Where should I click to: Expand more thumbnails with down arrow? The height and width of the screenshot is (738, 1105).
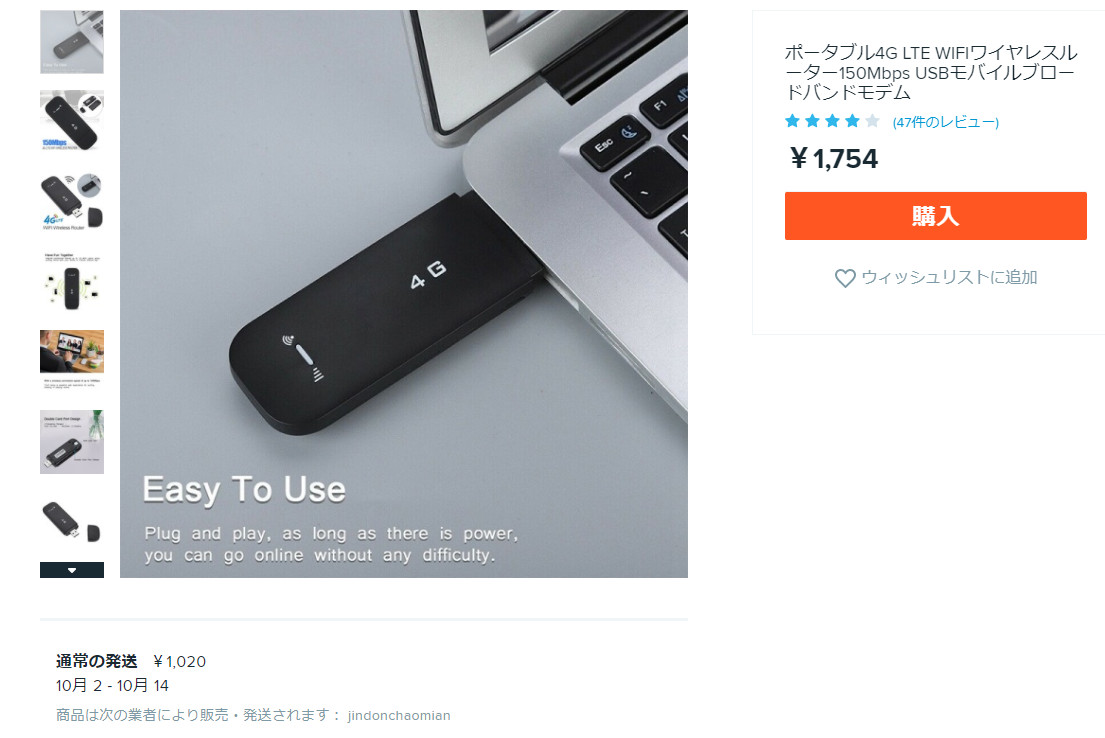pos(72,570)
